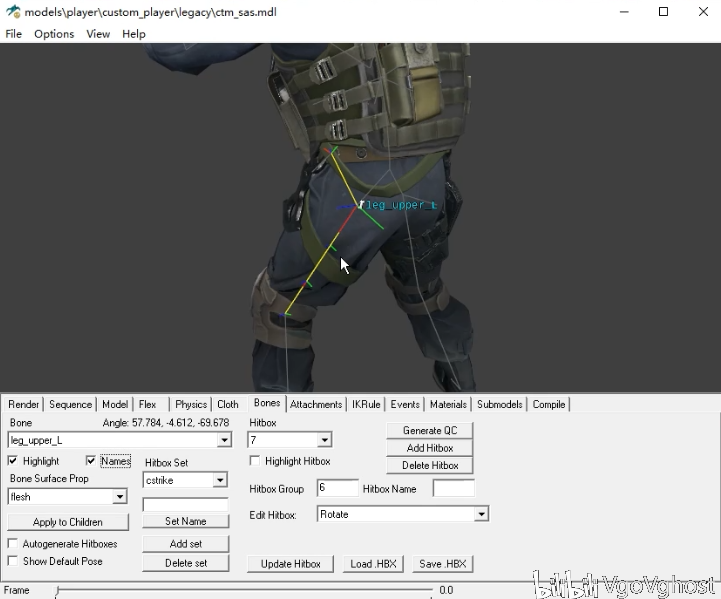
Task: Toggle the Names checkbox
Action: tap(91, 461)
